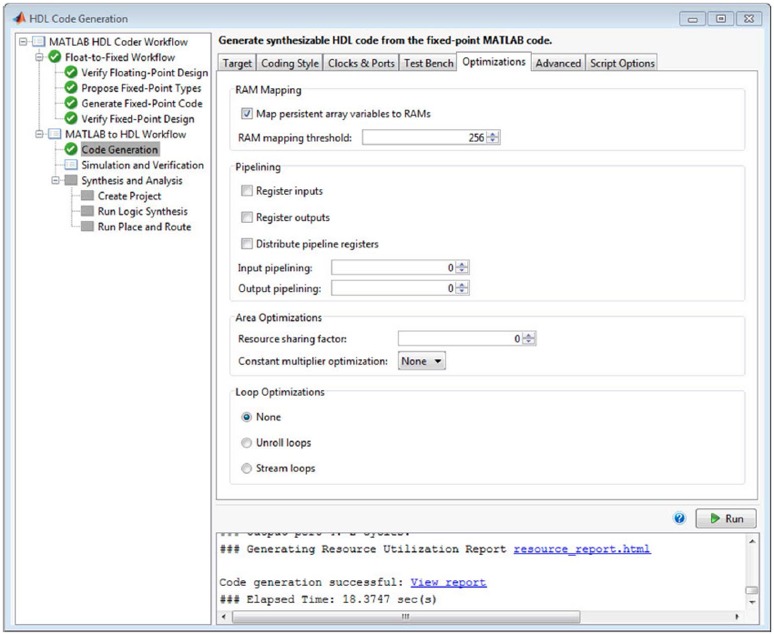The image size is (774, 634).
Task: Enable Distribute pipeline registers checkbox
Action: [x=246, y=243]
